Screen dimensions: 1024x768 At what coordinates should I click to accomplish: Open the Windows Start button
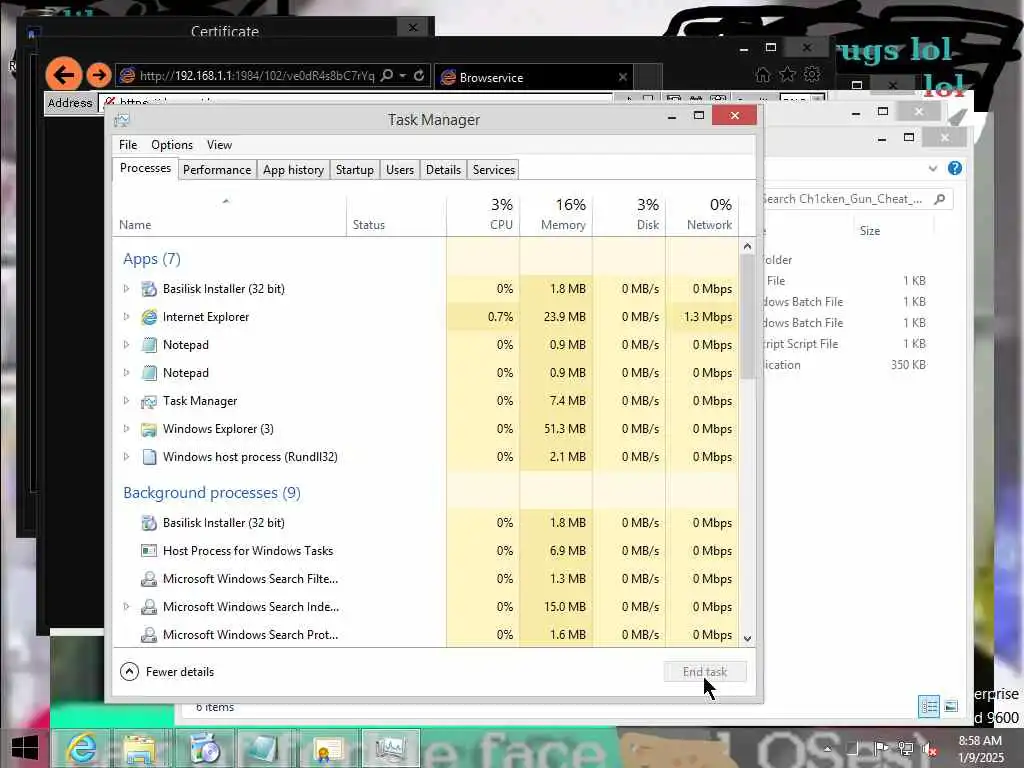coord(25,748)
